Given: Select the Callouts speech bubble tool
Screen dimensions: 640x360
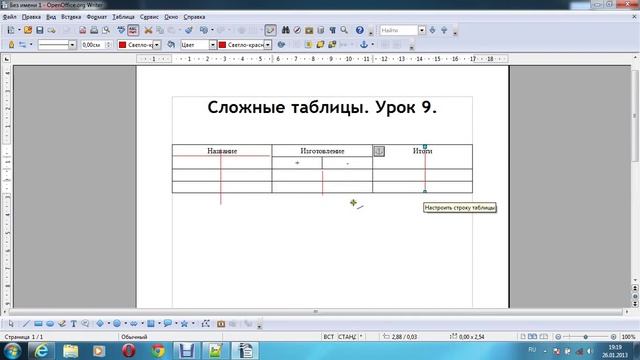Looking at the screenshot, I should [x=167, y=324].
